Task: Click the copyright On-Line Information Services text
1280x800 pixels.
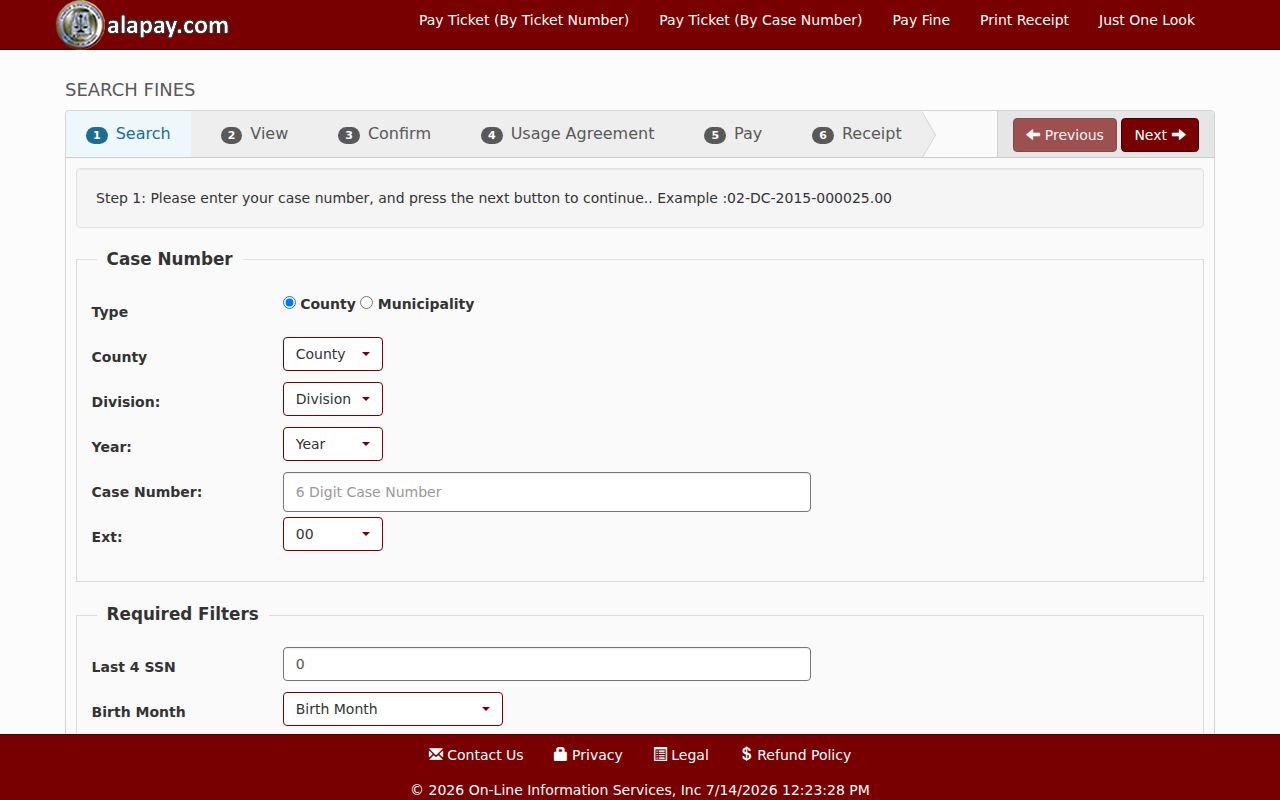Action: point(640,790)
